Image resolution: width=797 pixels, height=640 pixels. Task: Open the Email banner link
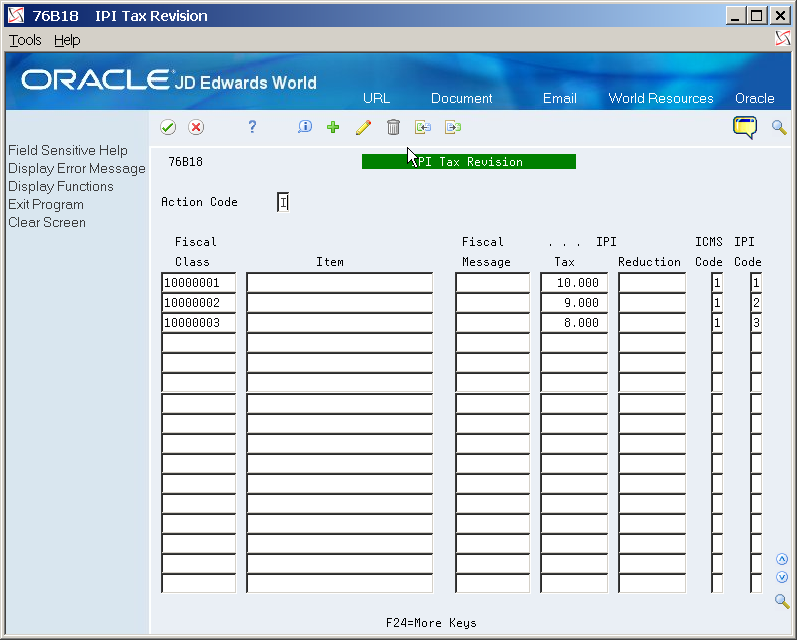point(560,98)
